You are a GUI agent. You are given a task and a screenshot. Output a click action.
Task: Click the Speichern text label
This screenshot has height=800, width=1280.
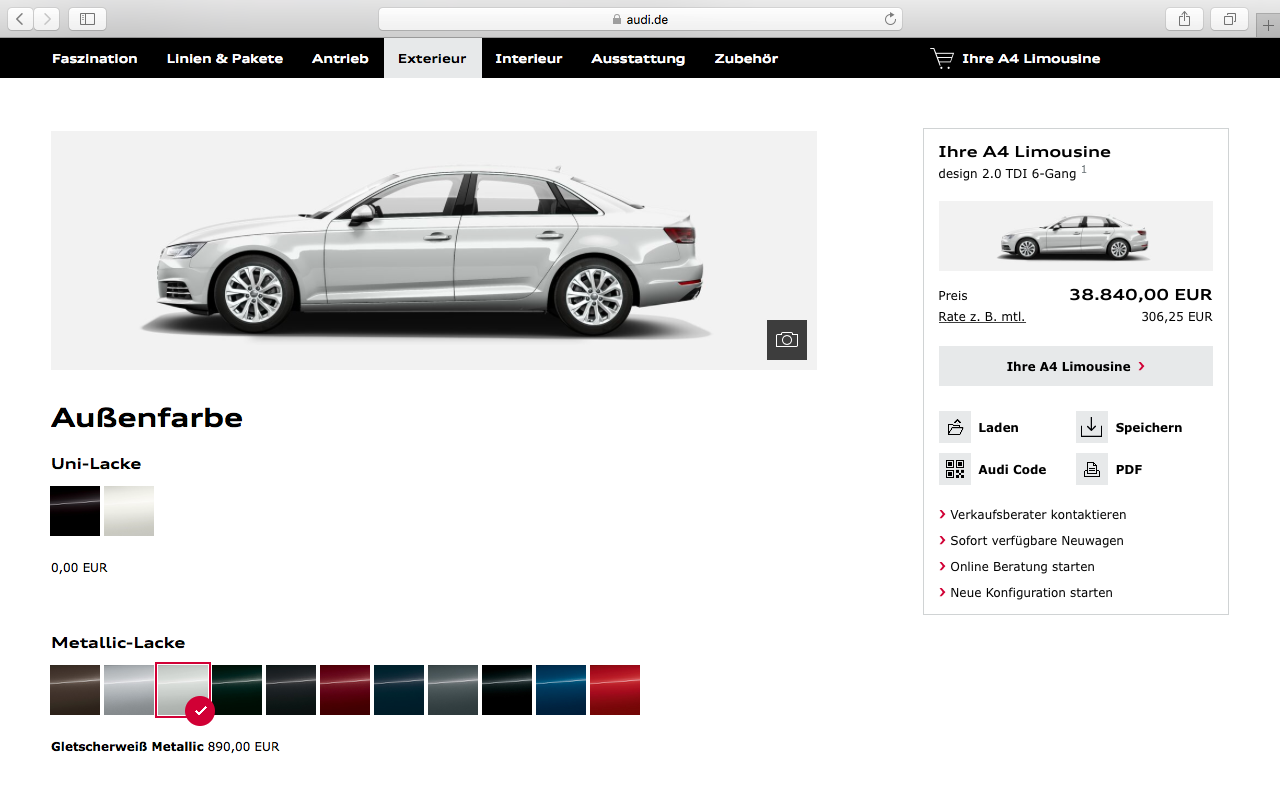point(1149,428)
